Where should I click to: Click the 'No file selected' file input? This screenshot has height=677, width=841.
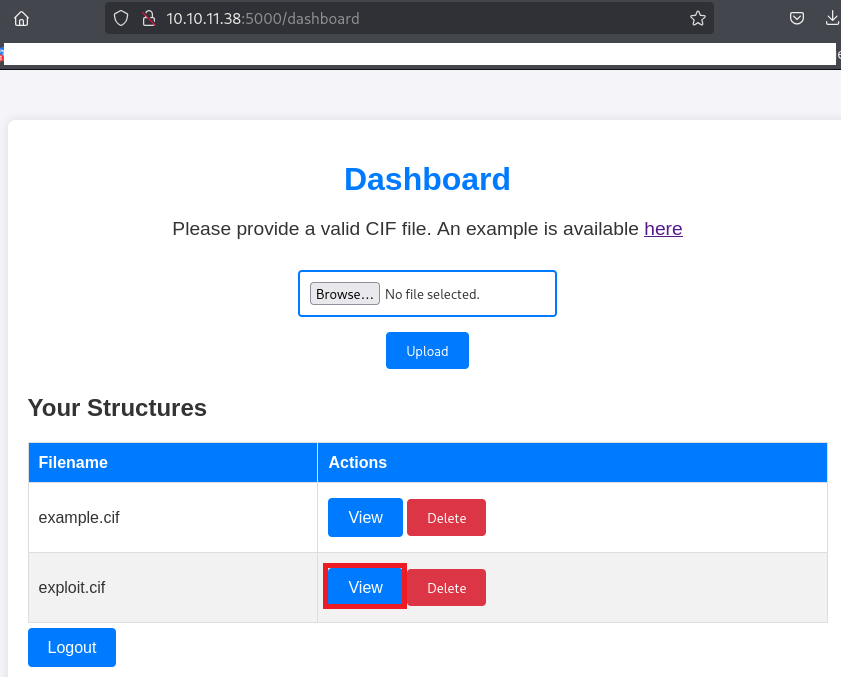point(460,294)
